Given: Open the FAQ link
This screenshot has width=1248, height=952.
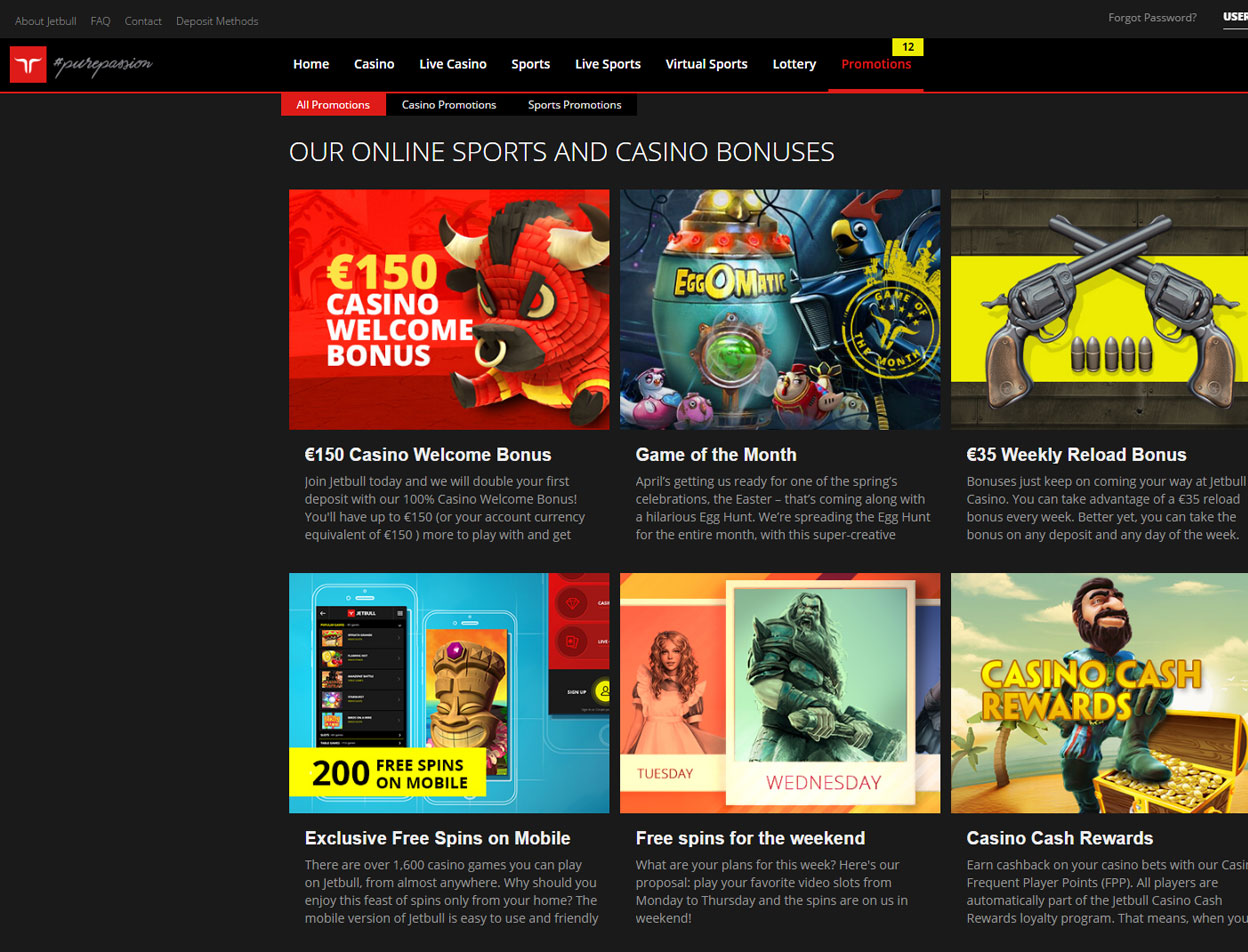Looking at the screenshot, I should click(x=100, y=21).
